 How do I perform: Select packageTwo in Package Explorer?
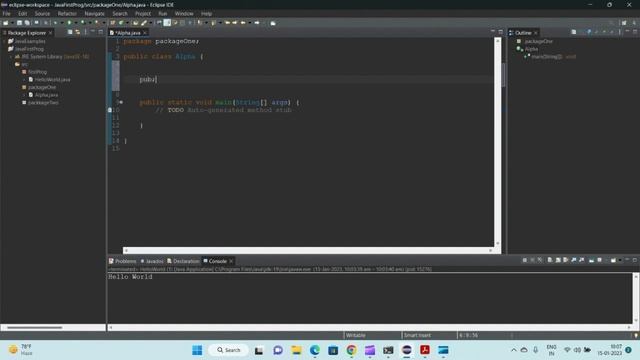pyautogui.click(x=40, y=103)
